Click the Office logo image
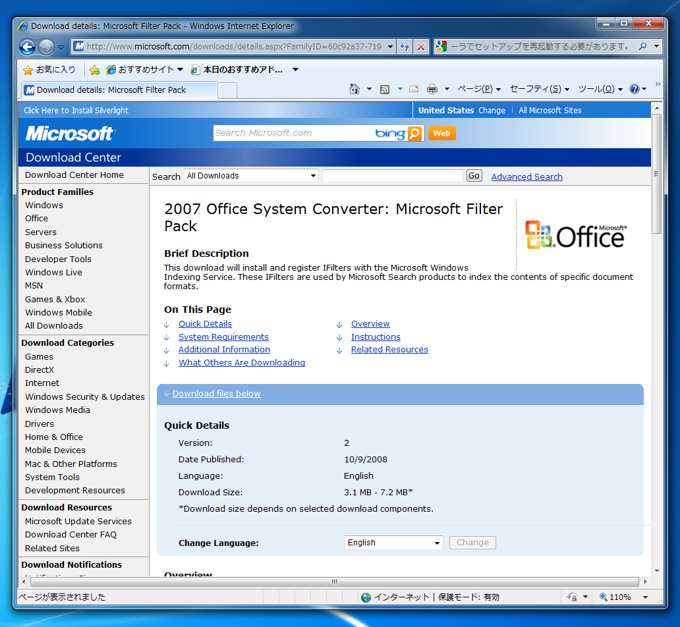Viewport: 680px width, 627px height. [576, 235]
